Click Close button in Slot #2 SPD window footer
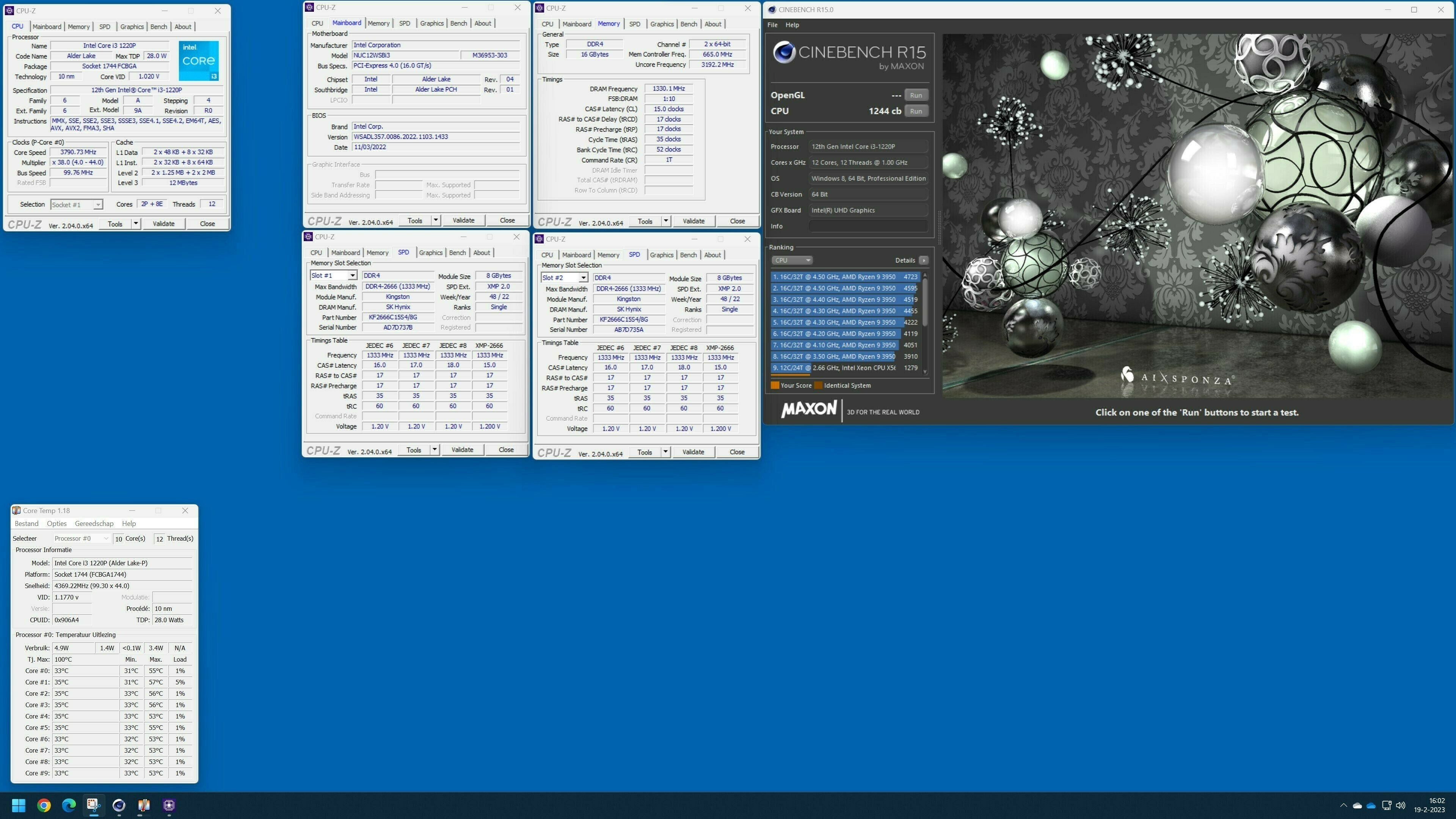The width and height of the screenshot is (1456, 819). (x=736, y=452)
